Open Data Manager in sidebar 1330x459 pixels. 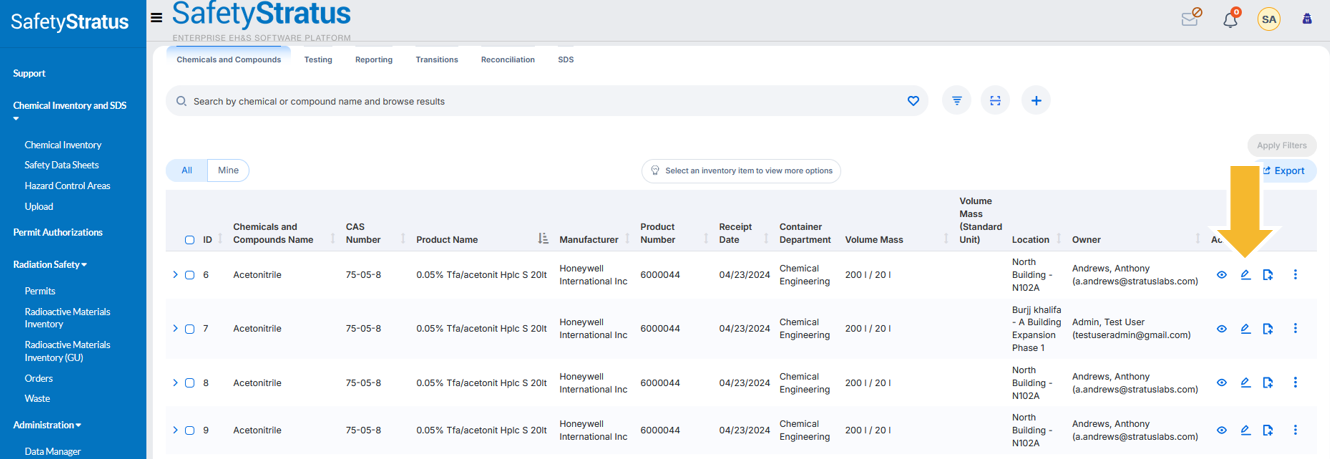pos(53,452)
